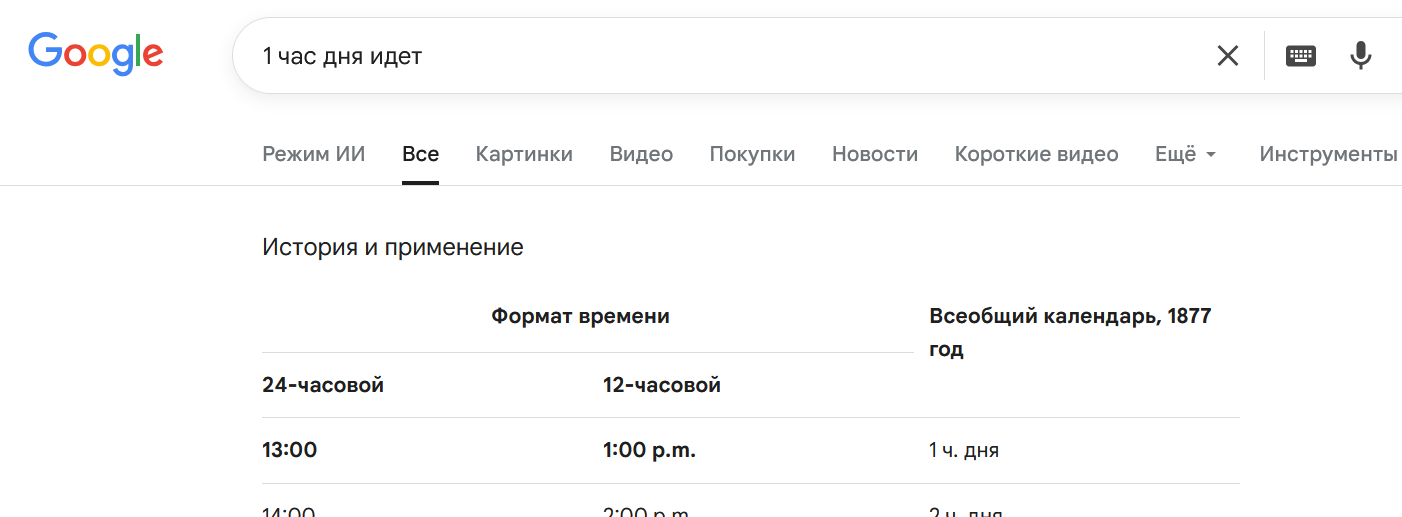This screenshot has width=1402, height=517.
Task: Expand the Ещё dropdown menu
Action: click(x=1185, y=154)
